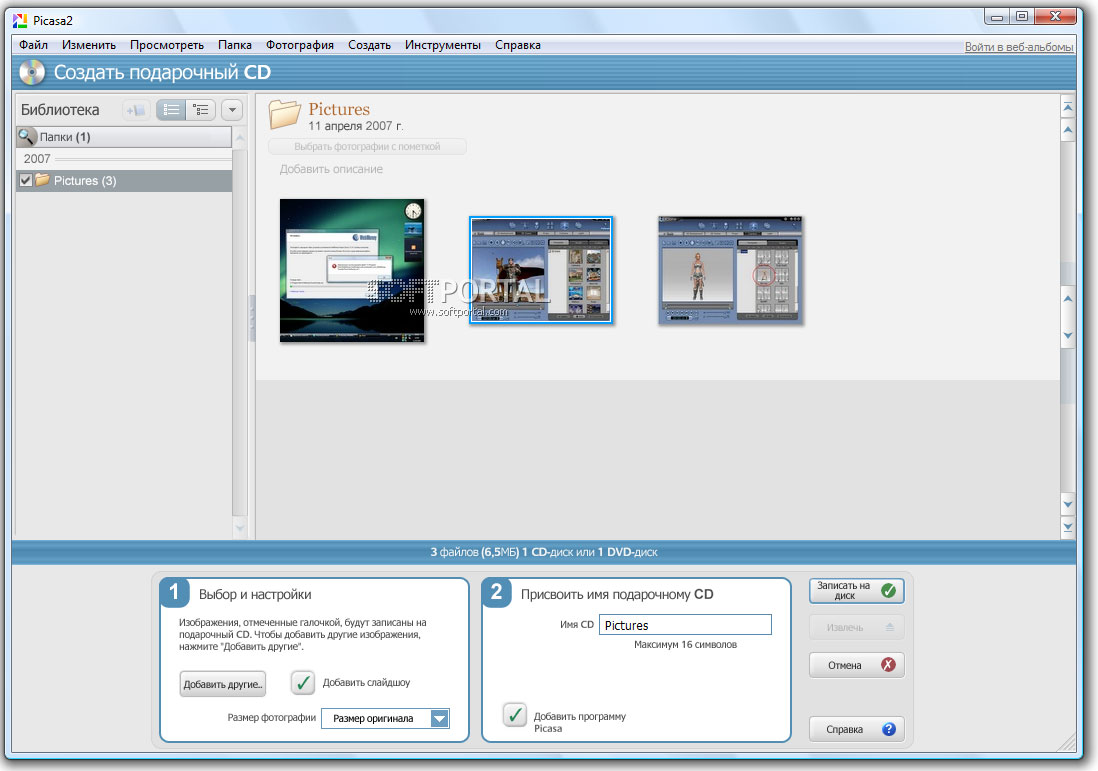Open the Просмотреть menu
The height and width of the screenshot is (771, 1098).
[x=167, y=45]
